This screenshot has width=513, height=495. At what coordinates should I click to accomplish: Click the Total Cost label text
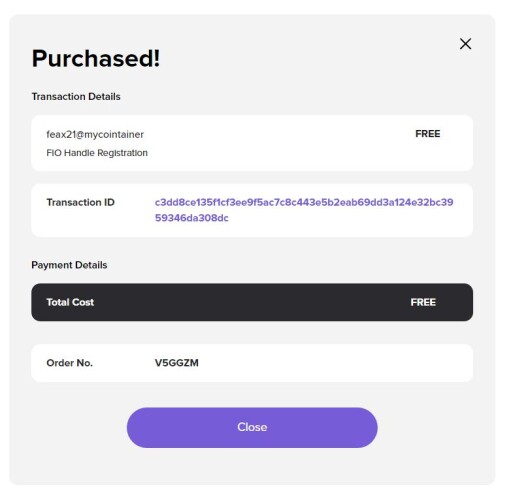pos(70,302)
